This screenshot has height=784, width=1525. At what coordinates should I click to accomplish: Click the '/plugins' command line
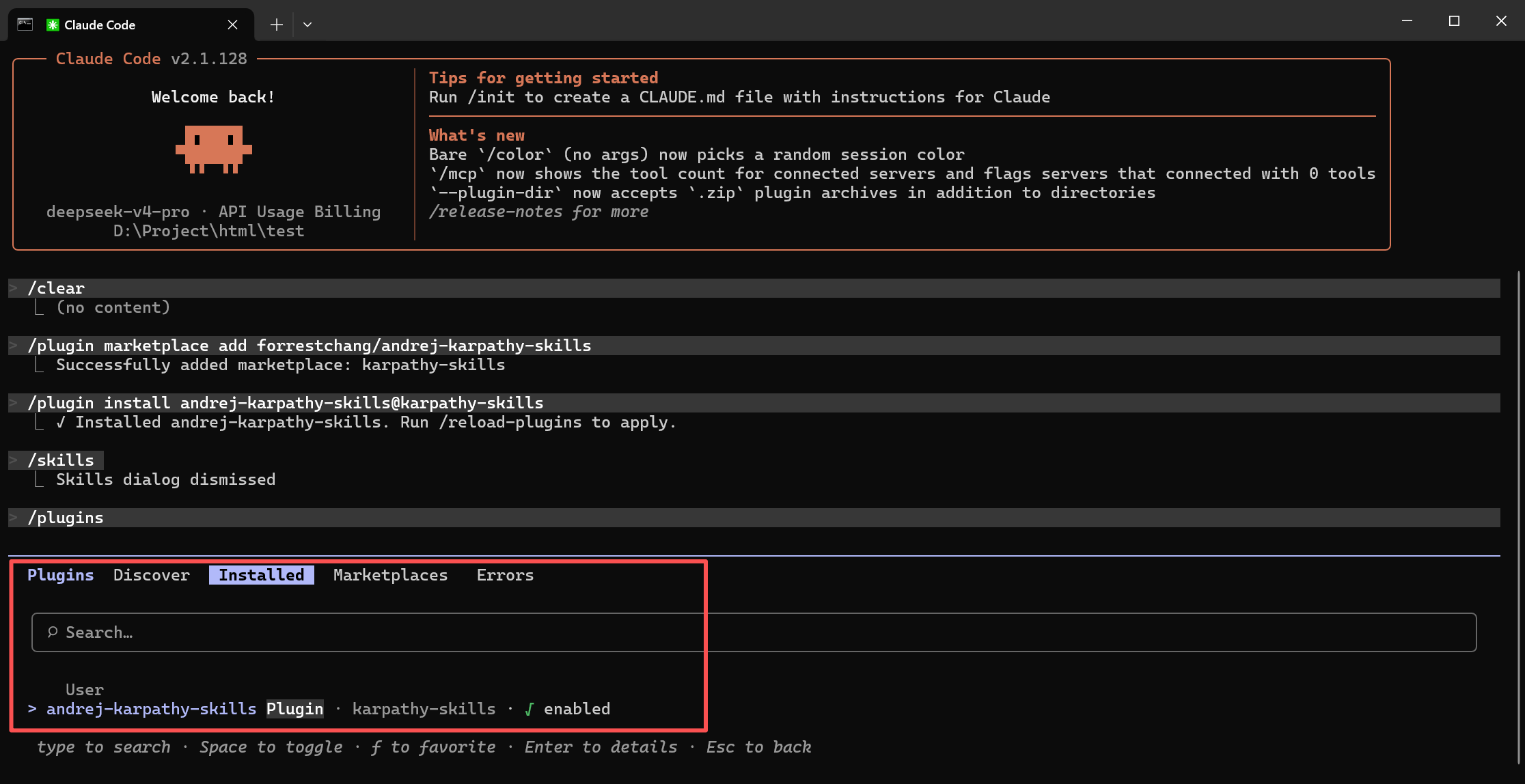coord(754,518)
